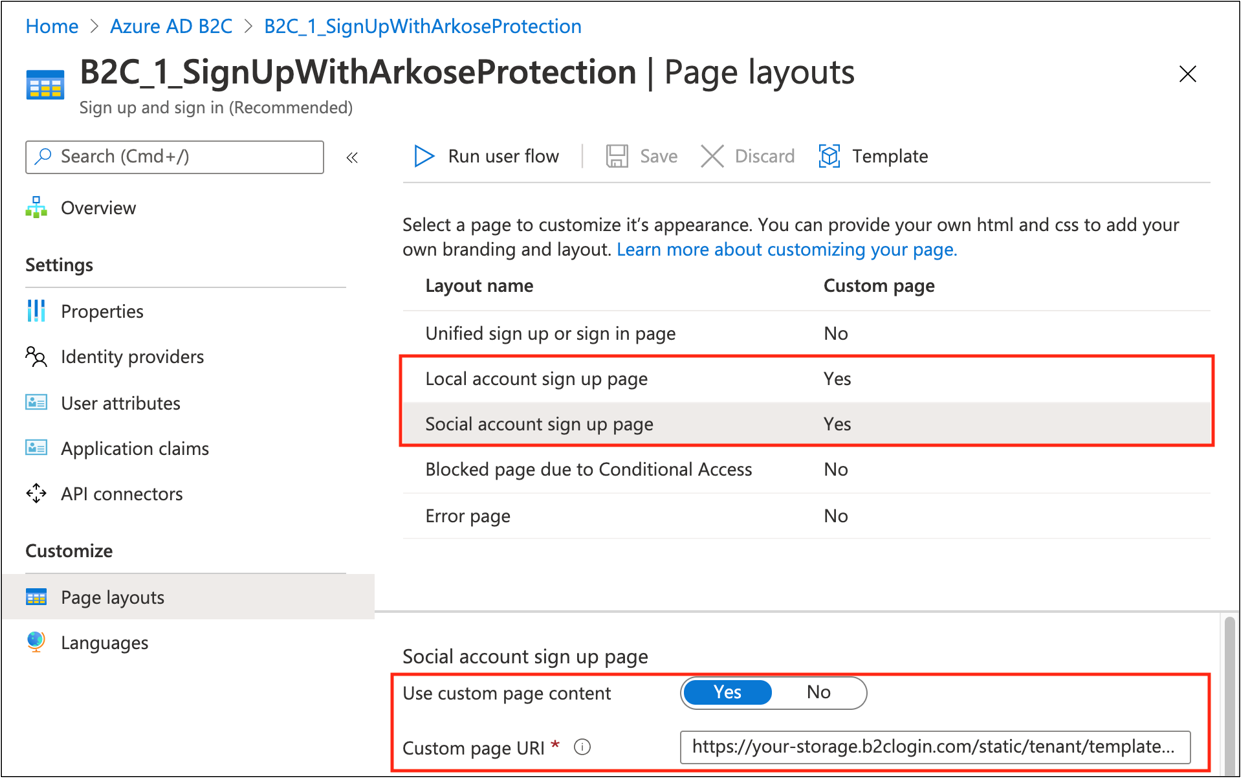
Task: Open API connectors in sidebar
Action: click(121, 494)
